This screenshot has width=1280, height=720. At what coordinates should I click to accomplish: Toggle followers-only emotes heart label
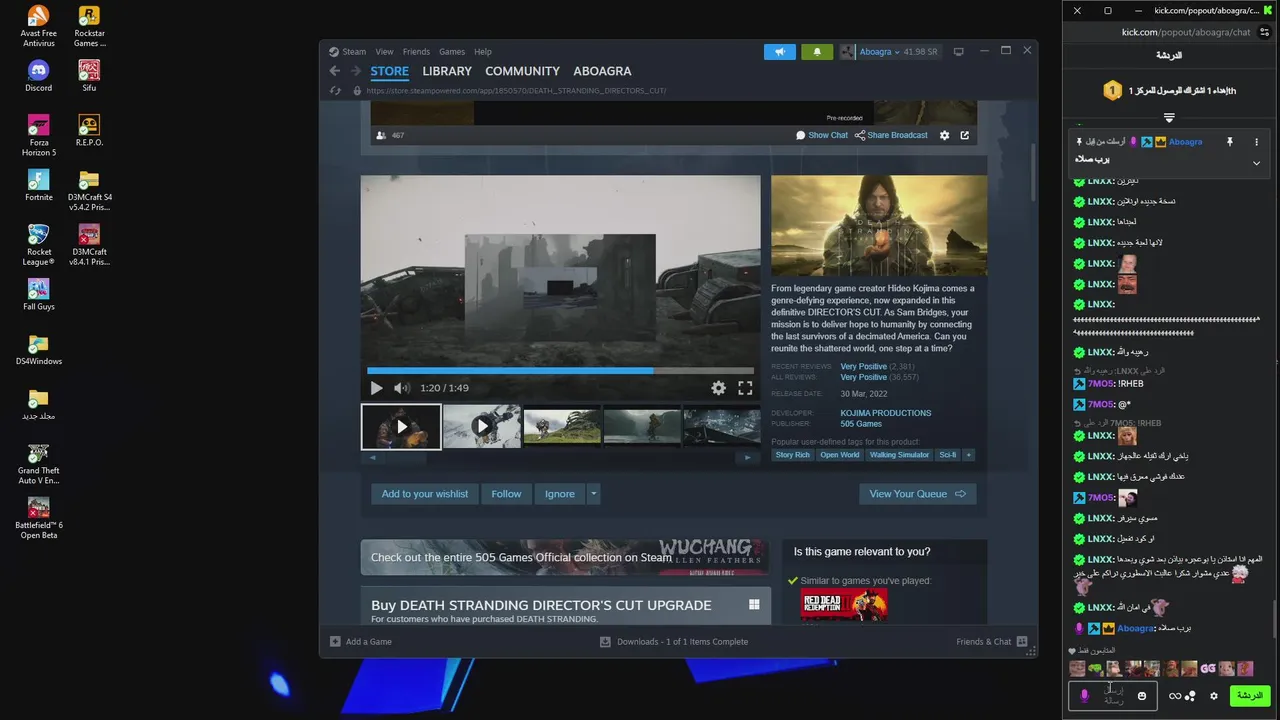click(1092, 651)
